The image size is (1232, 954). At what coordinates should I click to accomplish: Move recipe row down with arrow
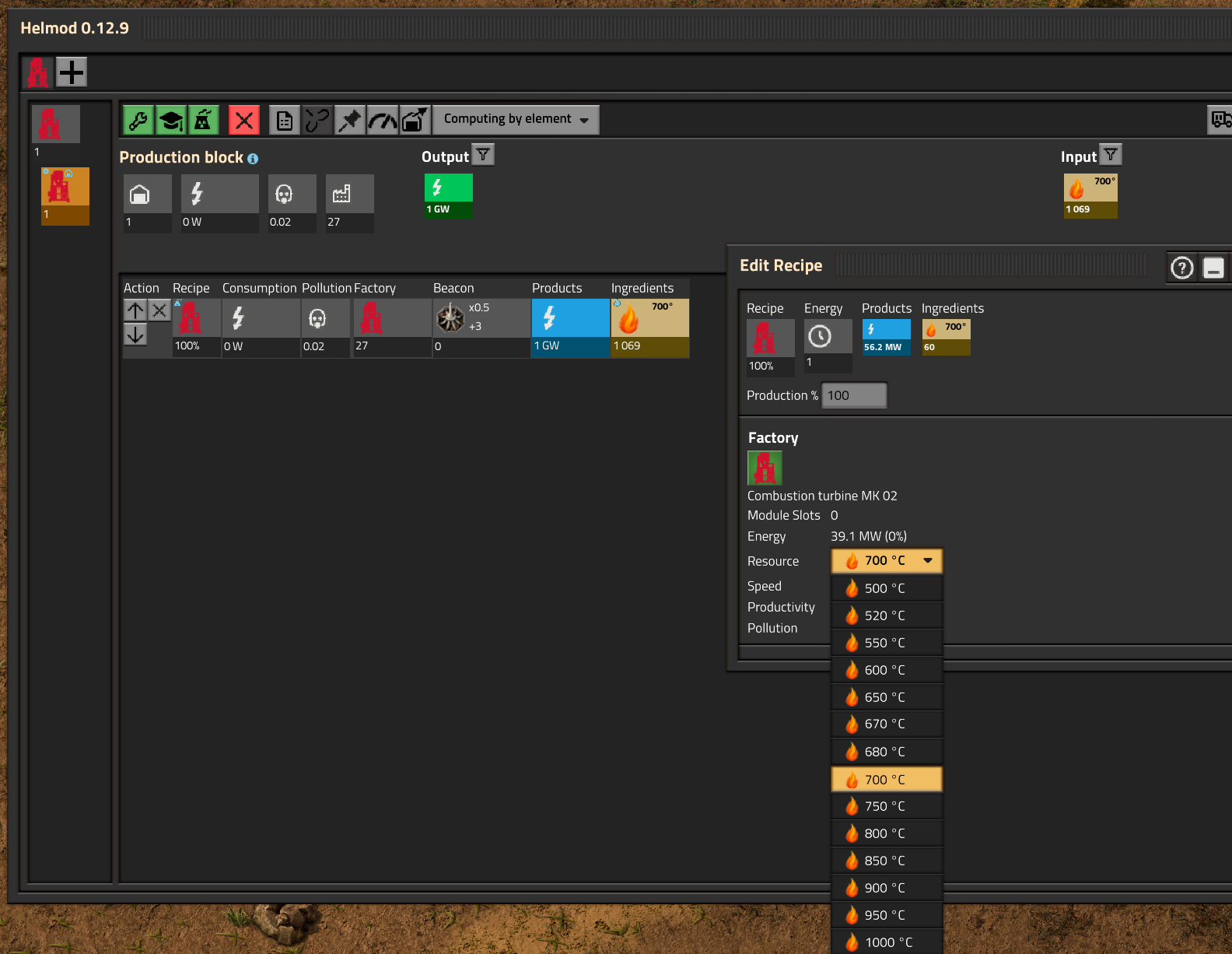(x=135, y=335)
